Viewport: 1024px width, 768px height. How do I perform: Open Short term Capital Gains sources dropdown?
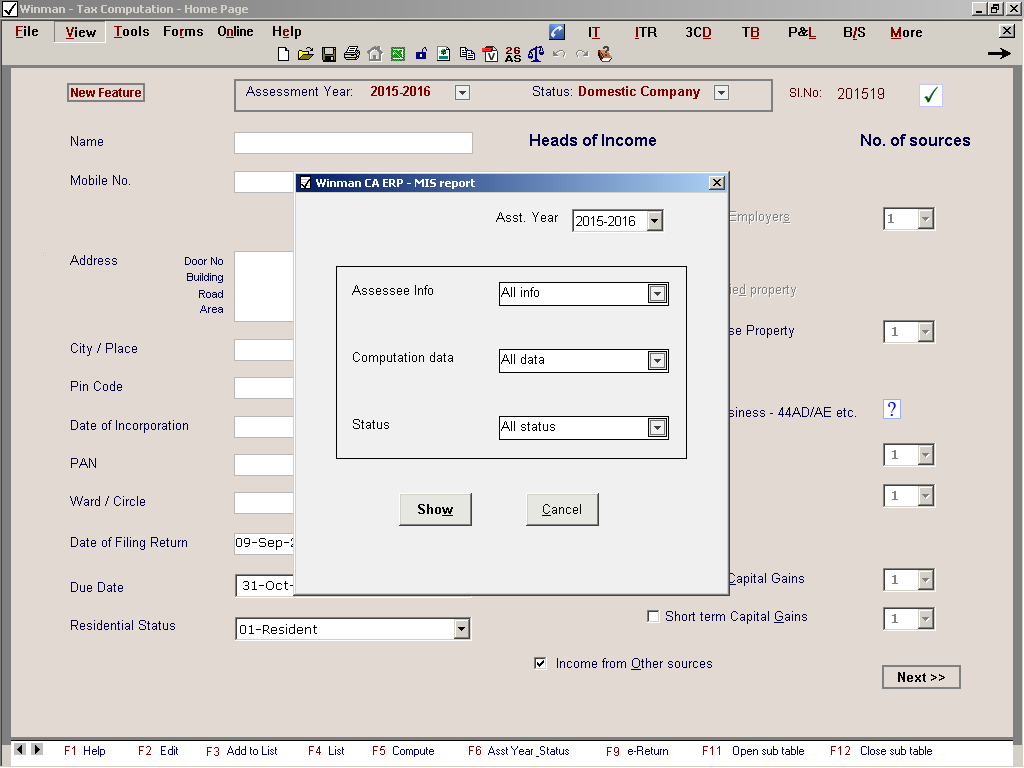tap(925, 618)
